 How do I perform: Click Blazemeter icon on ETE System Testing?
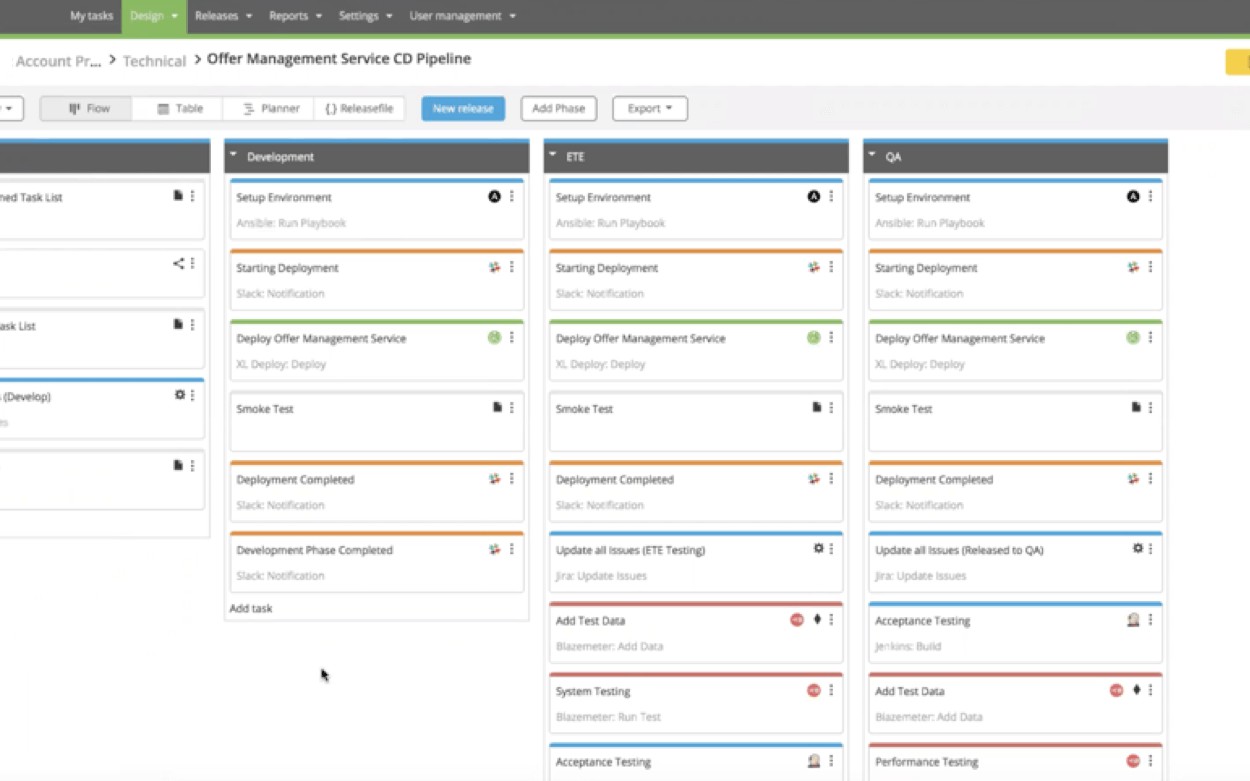tap(813, 691)
